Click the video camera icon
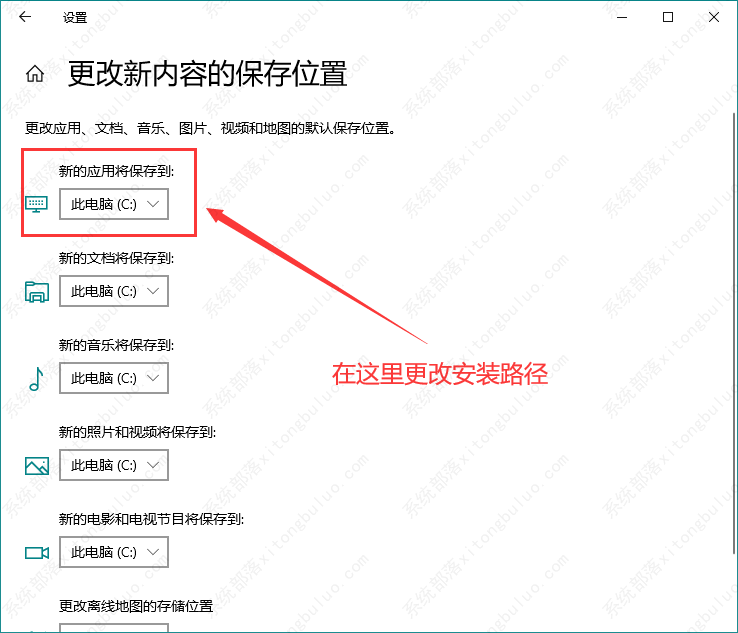 tap(36, 552)
